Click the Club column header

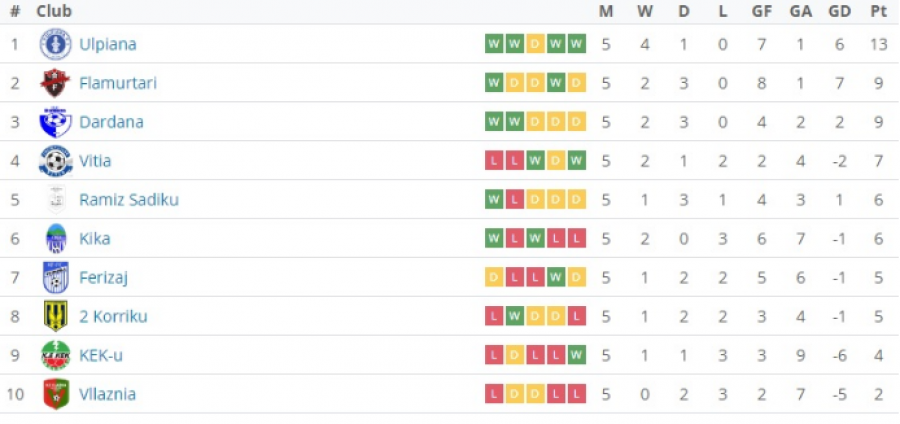(x=54, y=11)
